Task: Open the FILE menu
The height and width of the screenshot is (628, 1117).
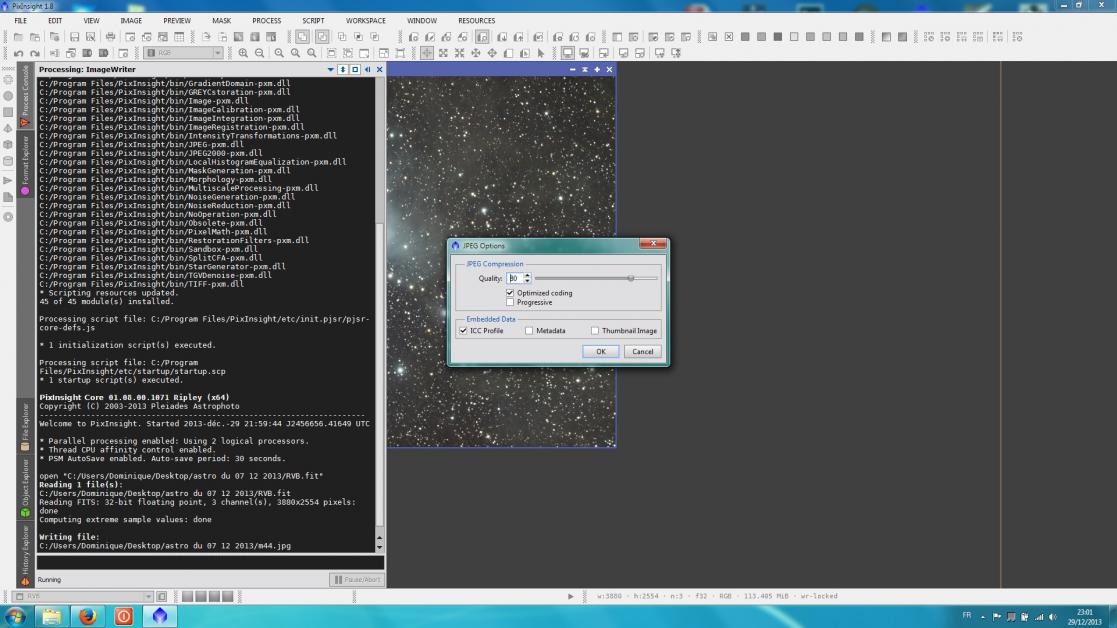Action: click(21, 21)
